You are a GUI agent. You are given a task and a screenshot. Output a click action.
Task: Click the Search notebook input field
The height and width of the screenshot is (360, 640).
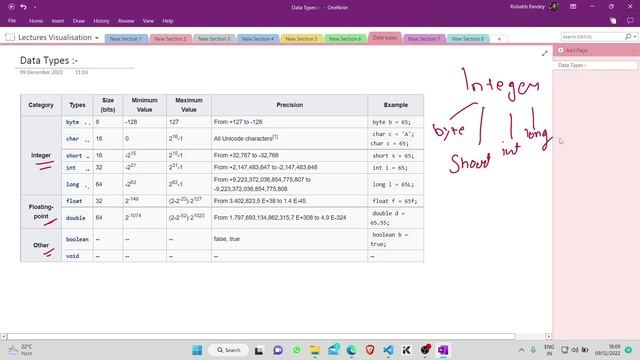pos(592,37)
